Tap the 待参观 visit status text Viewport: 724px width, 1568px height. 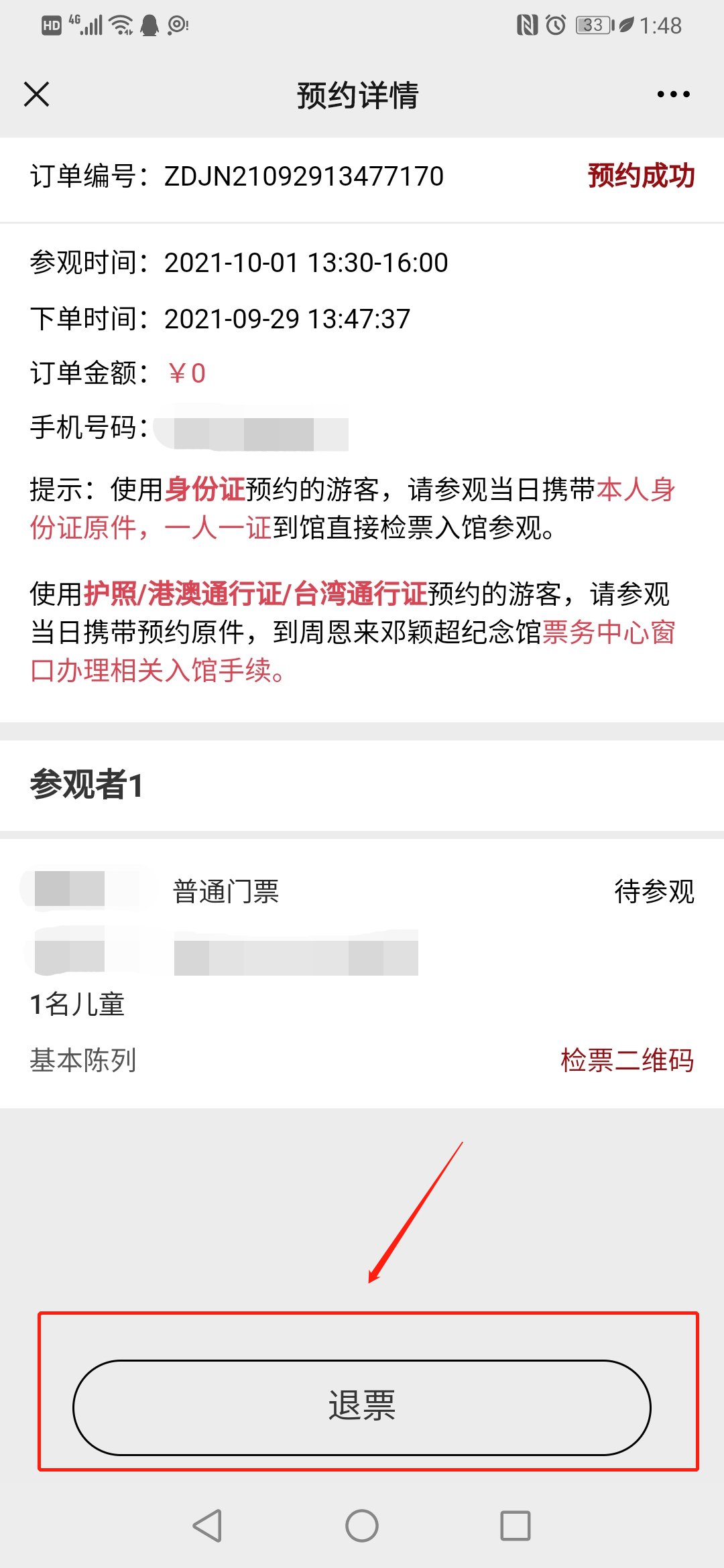coord(654,892)
